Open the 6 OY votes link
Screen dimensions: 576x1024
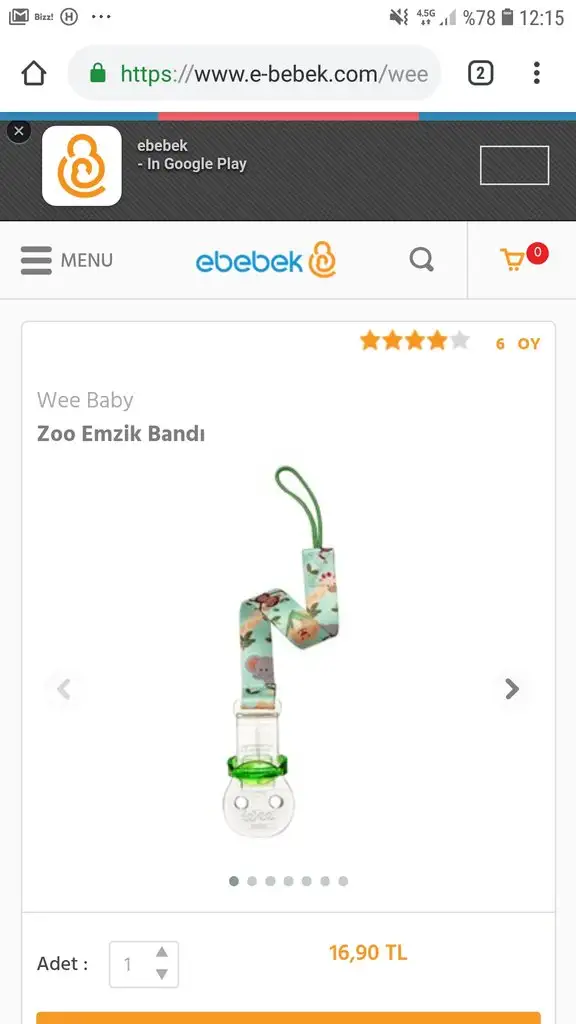click(518, 344)
